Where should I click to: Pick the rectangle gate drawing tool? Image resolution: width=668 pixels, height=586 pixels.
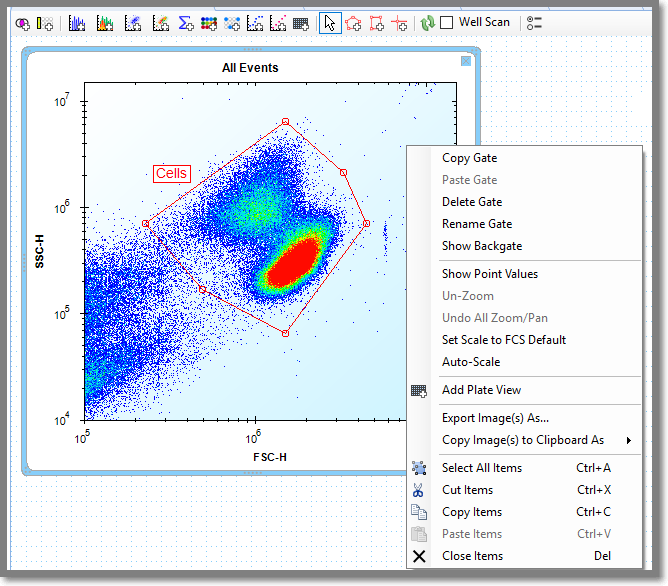(377, 23)
